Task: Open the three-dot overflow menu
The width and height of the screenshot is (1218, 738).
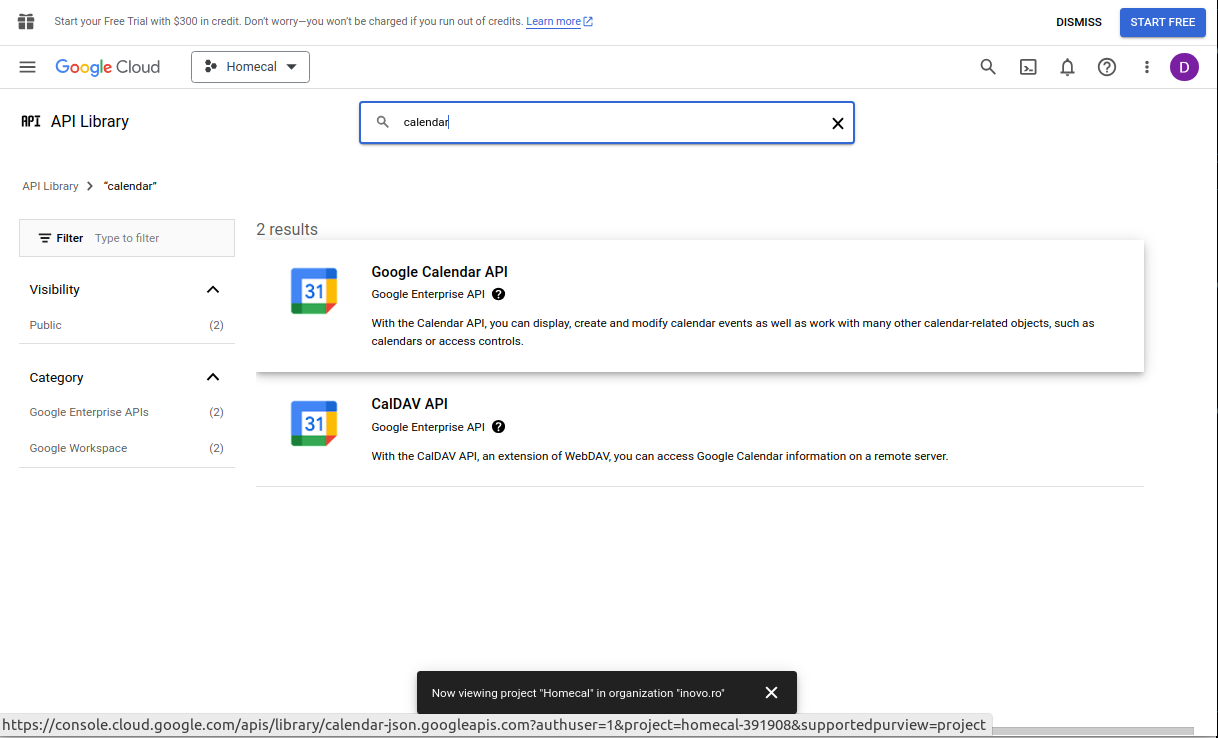Action: click(x=1147, y=67)
